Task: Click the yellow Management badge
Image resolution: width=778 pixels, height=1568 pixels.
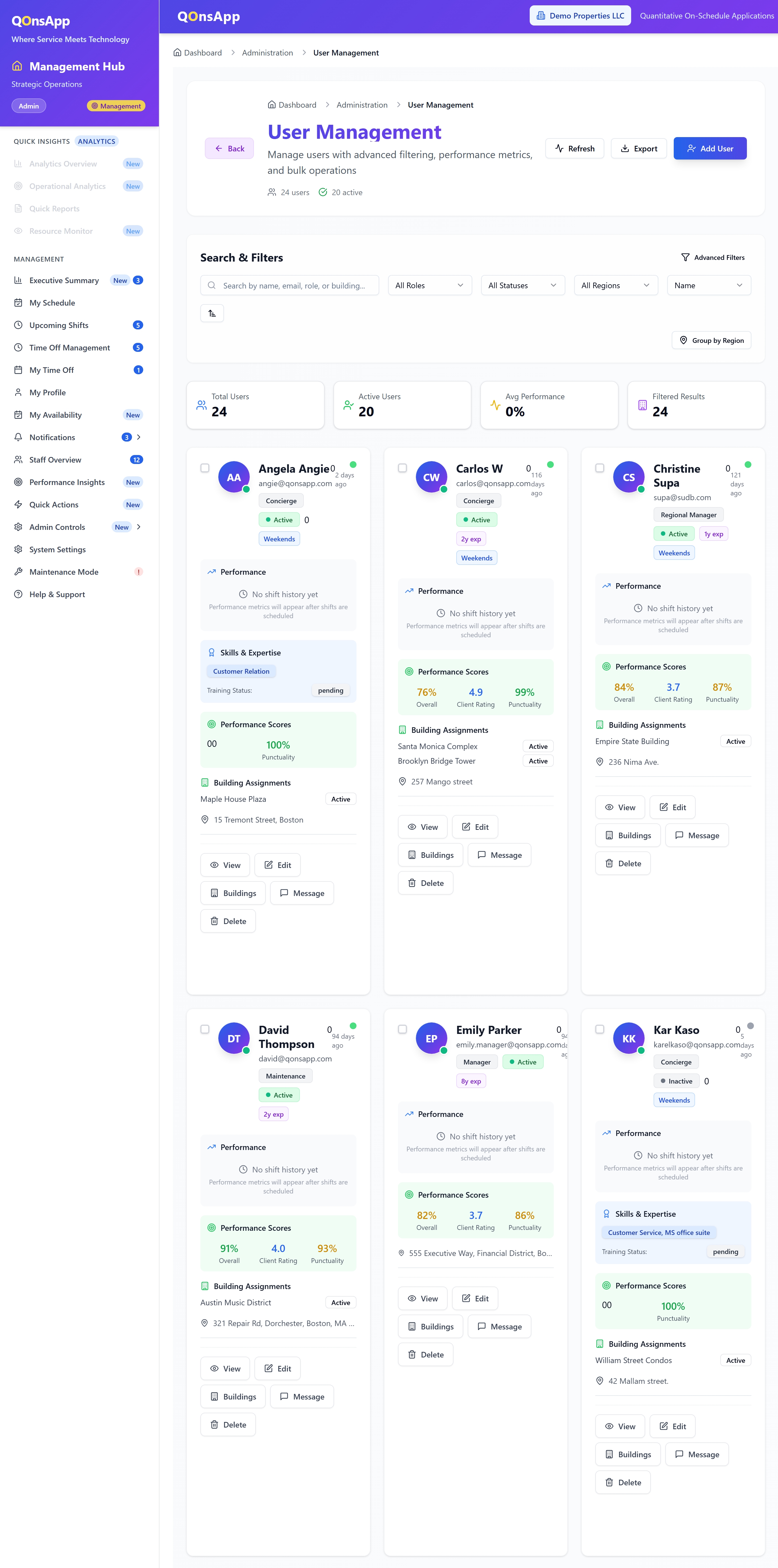Action: click(x=116, y=106)
